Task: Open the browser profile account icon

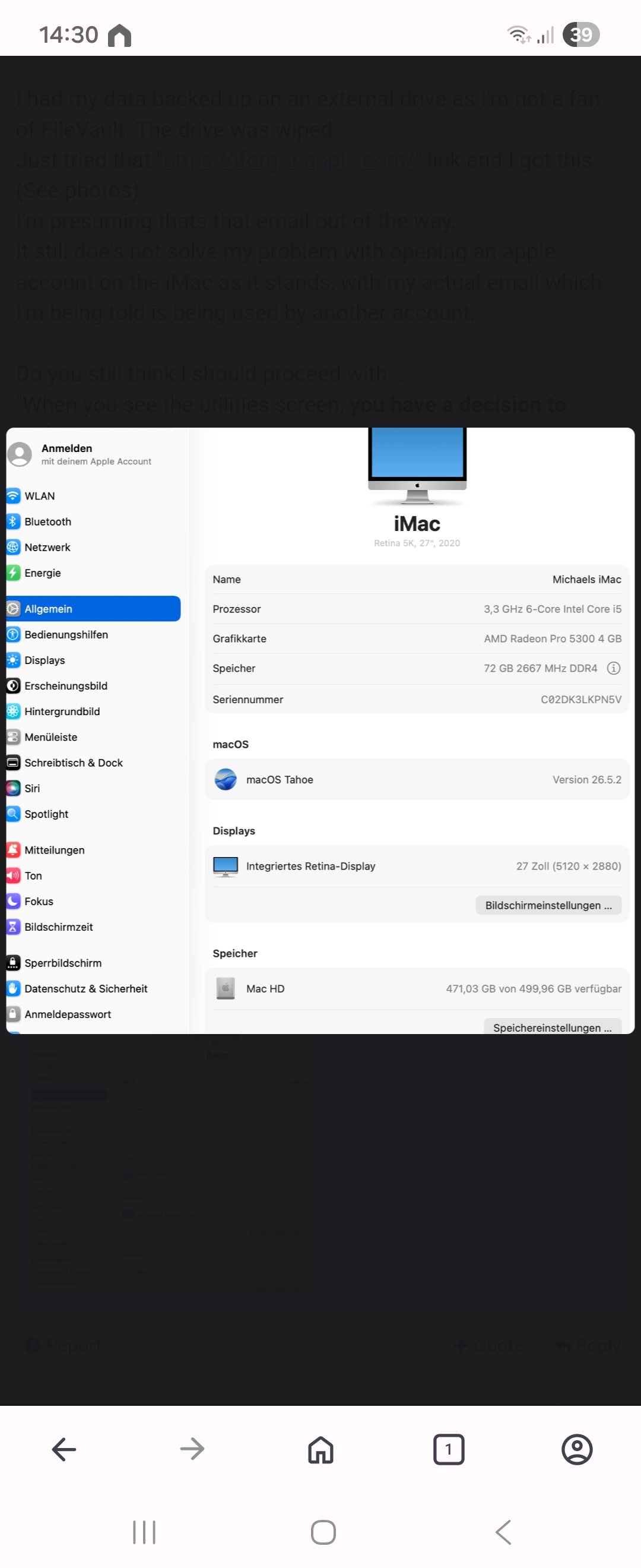Action: (577, 1449)
